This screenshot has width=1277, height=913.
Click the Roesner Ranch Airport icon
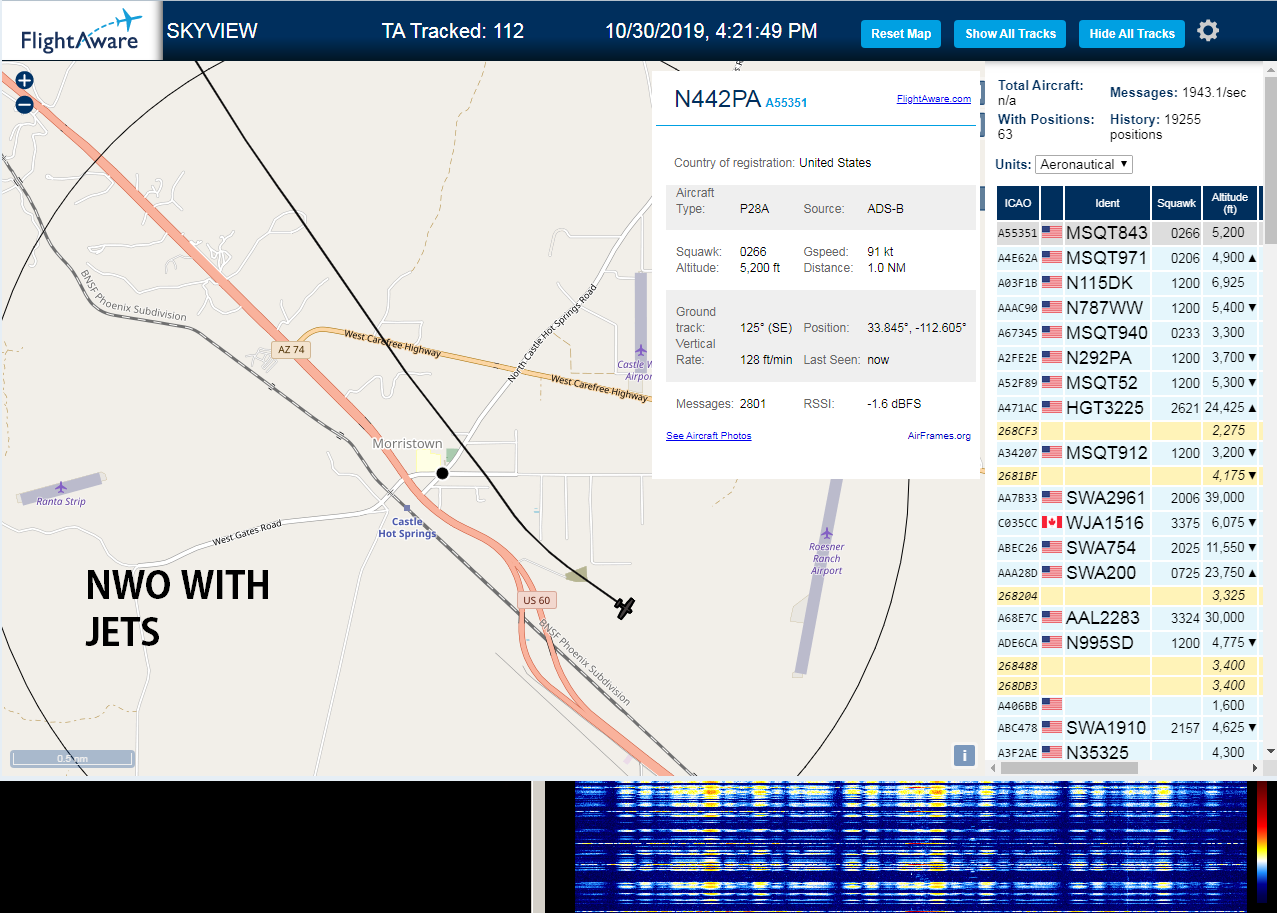pos(826,533)
